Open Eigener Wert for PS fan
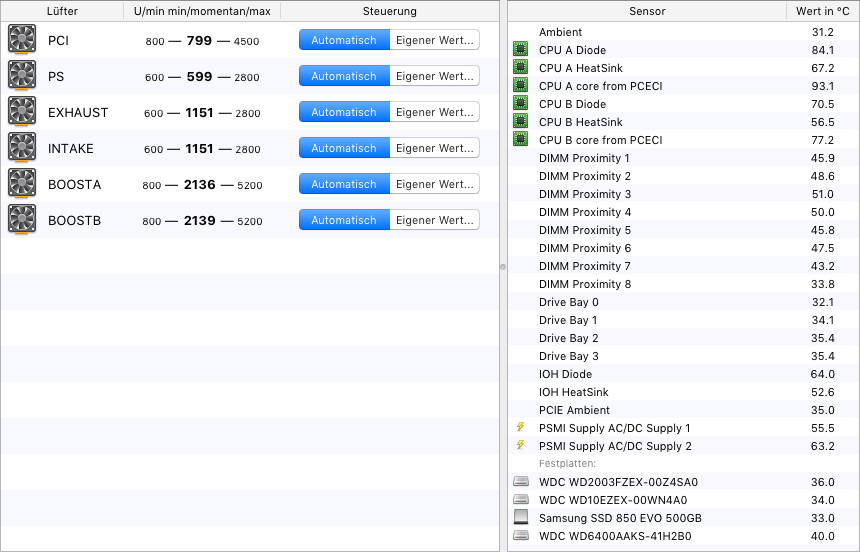This screenshot has width=860, height=552. coord(434,76)
